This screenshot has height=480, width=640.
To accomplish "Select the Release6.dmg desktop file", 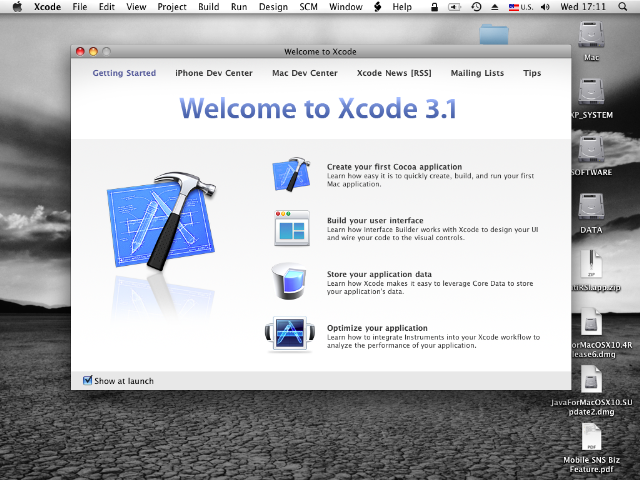I will (x=591, y=322).
